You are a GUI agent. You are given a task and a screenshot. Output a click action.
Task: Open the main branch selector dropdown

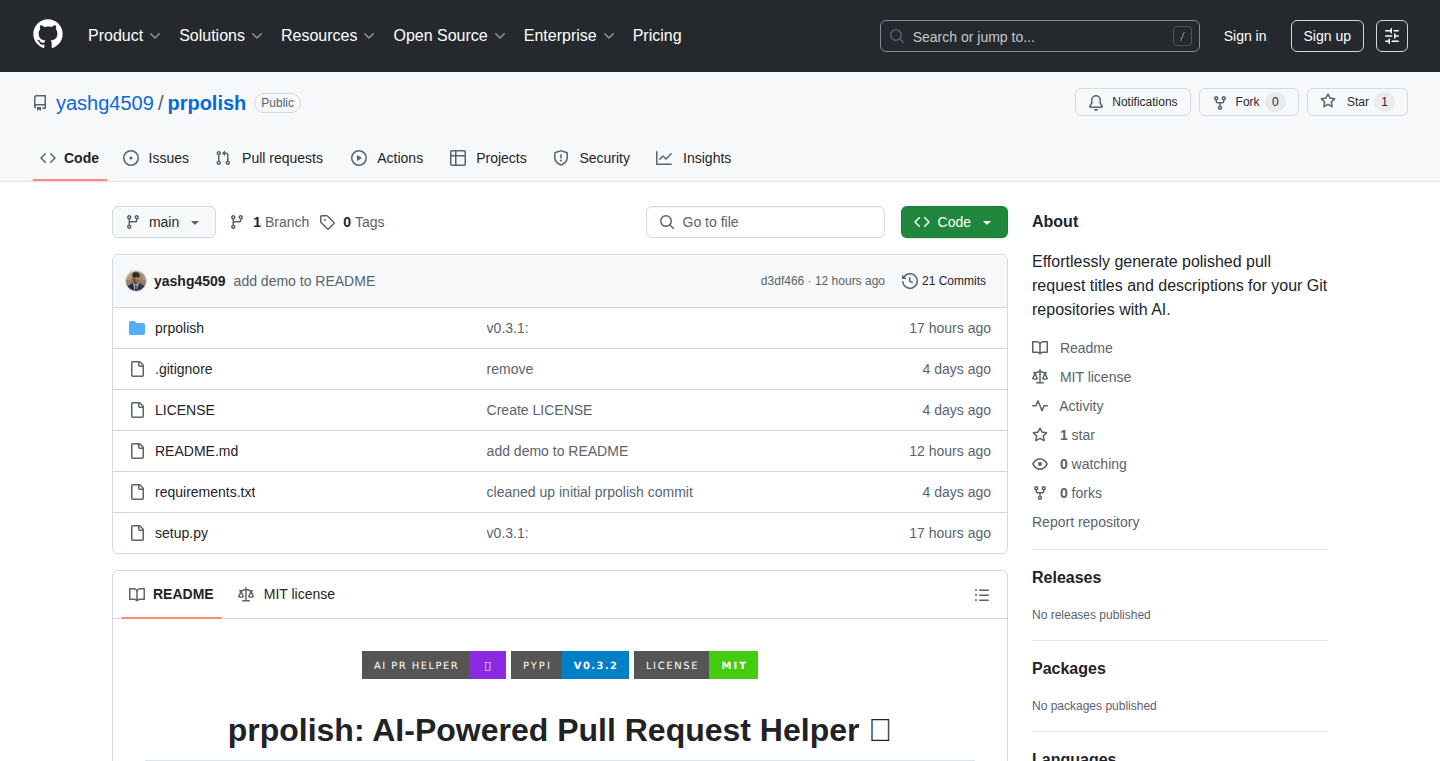tap(164, 222)
